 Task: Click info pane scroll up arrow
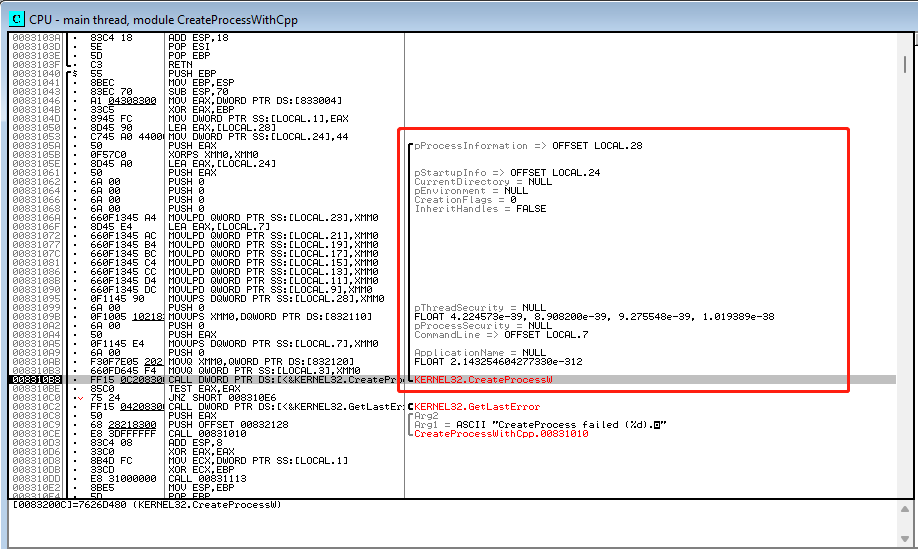tap(905, 509)
